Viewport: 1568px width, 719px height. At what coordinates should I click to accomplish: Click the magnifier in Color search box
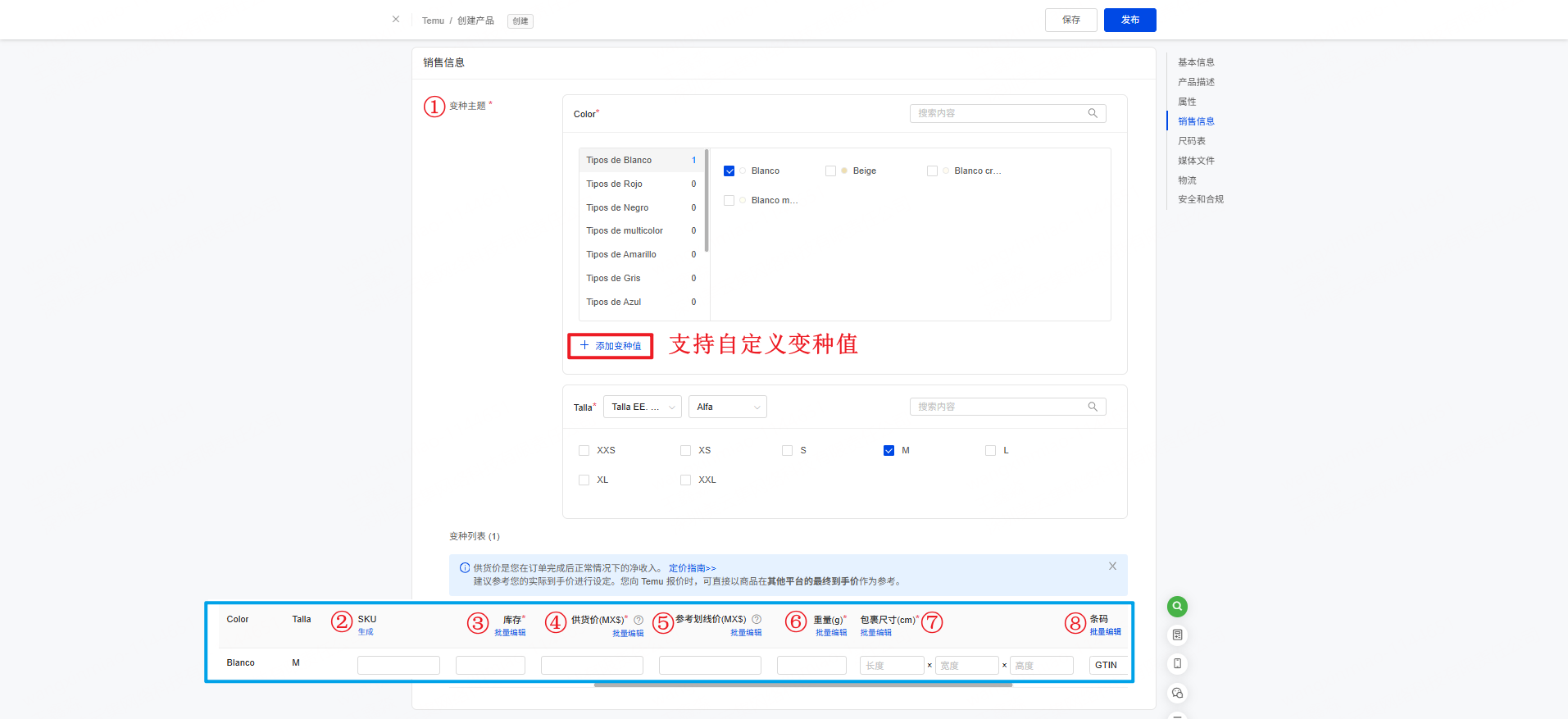(1093, 114)
